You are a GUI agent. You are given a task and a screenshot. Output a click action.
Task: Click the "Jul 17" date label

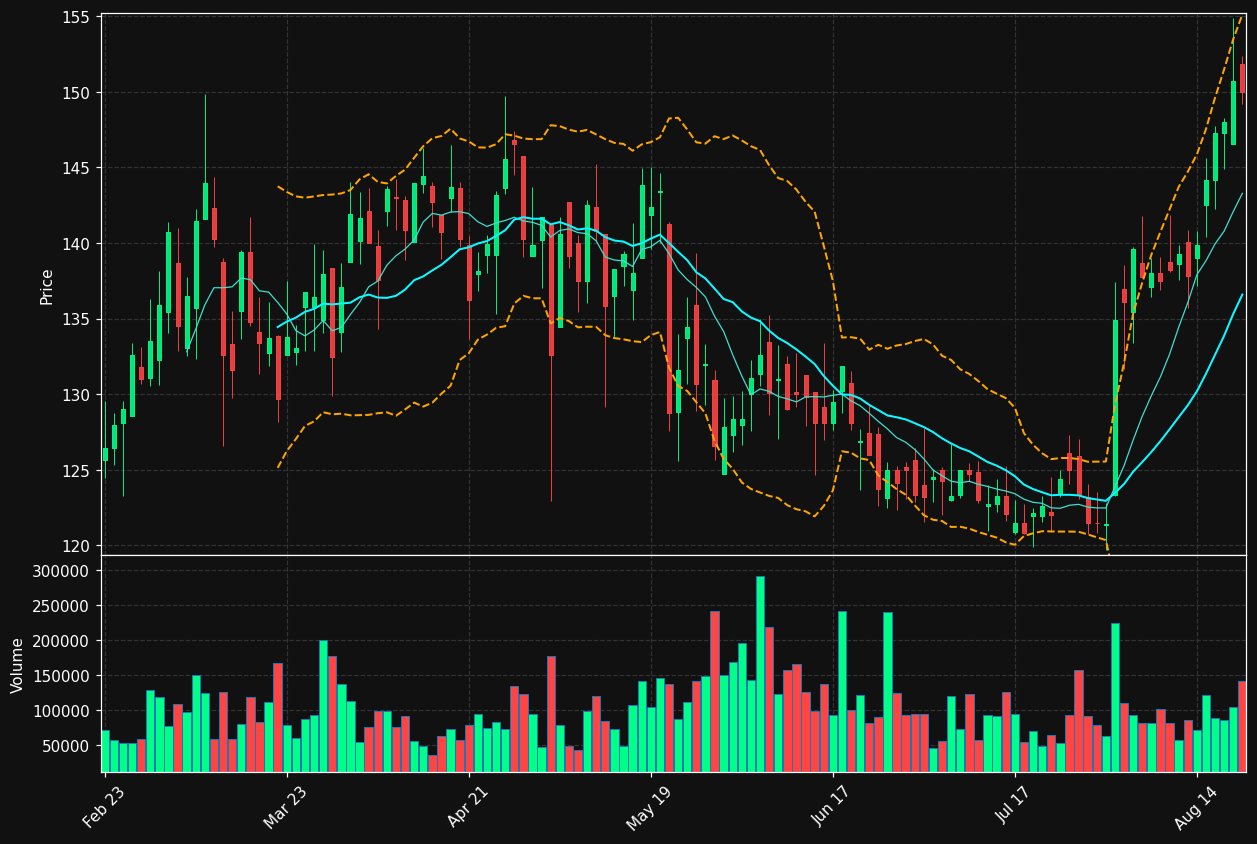coord(1013,807)
